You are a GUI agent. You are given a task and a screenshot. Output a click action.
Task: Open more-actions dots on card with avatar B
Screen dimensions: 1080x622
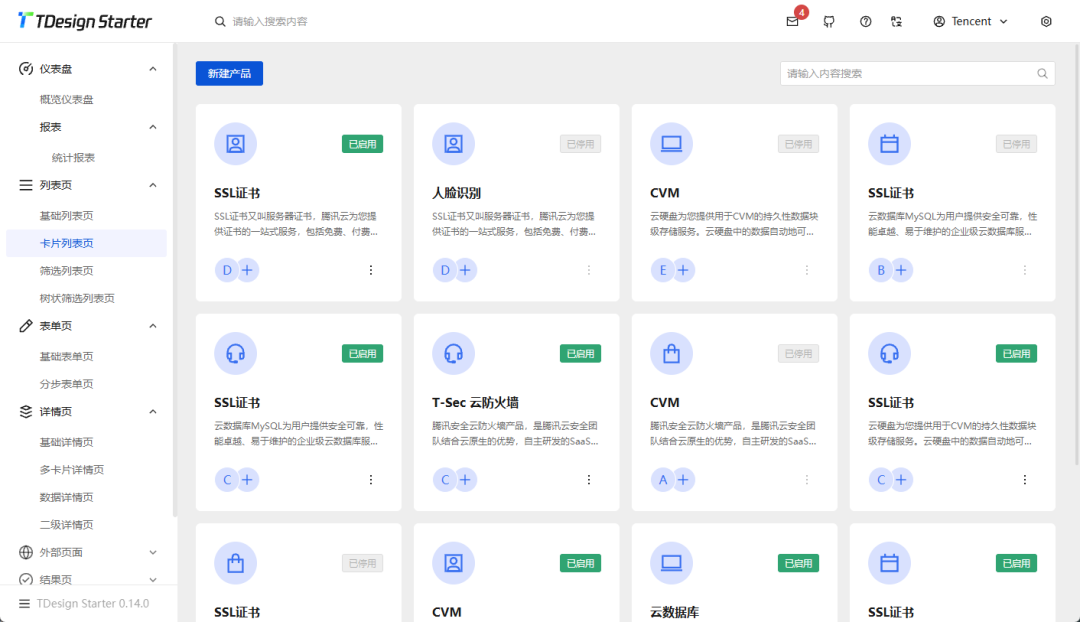1025,270
